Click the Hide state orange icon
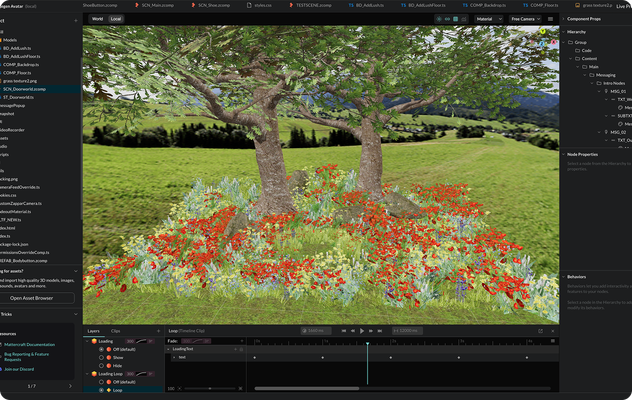The image size is (632, 400). [x=109, y=366]
